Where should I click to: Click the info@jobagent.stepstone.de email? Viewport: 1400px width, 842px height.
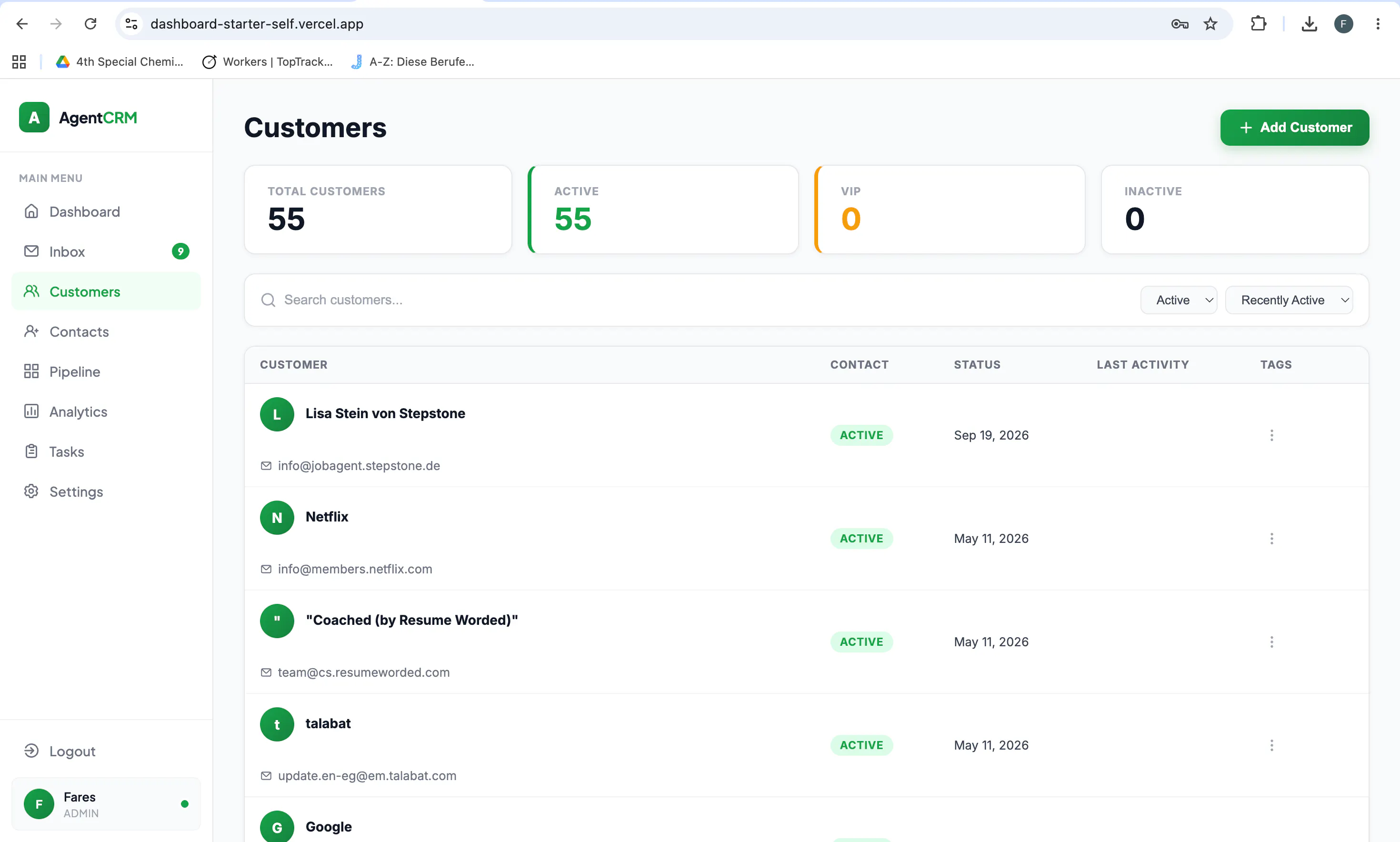tap(359, 465)
